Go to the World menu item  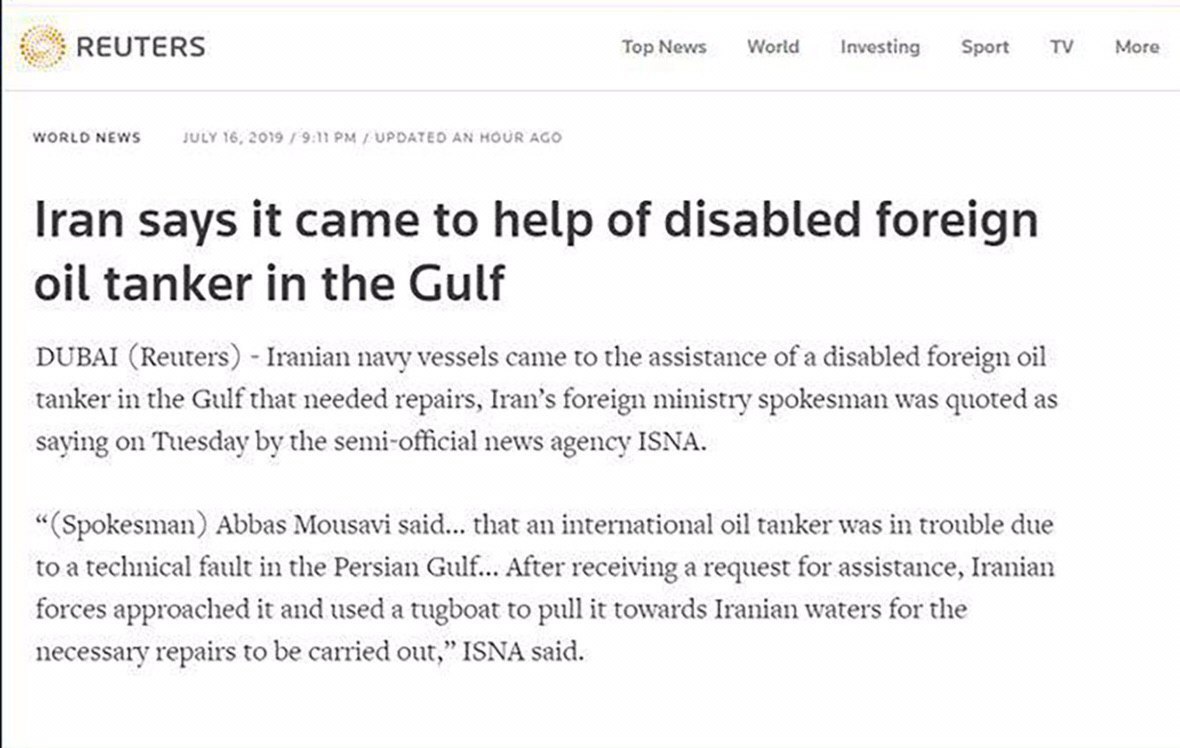click(772, 47)
